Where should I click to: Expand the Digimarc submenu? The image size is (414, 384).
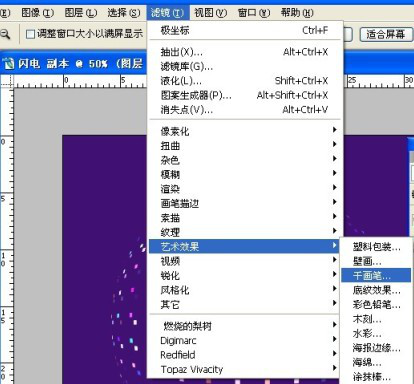click(x=245, y=341)
